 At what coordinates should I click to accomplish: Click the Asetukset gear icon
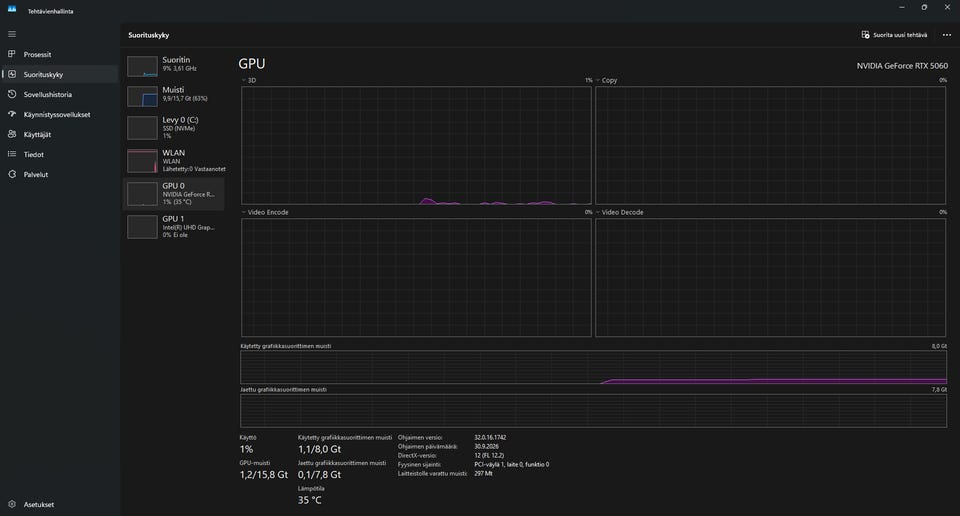click(x=12, y=504)
